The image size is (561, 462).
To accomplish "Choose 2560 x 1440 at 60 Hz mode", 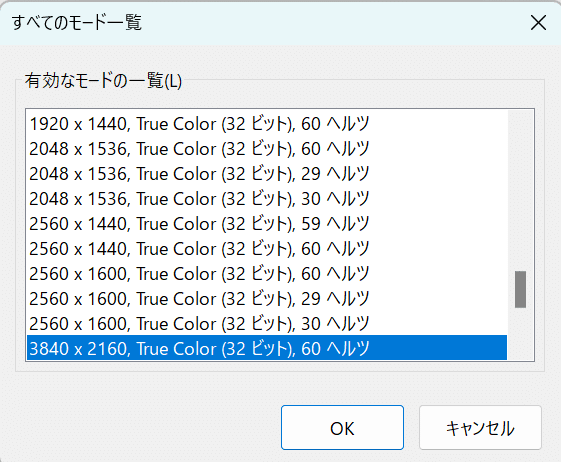I will point(267,249).
